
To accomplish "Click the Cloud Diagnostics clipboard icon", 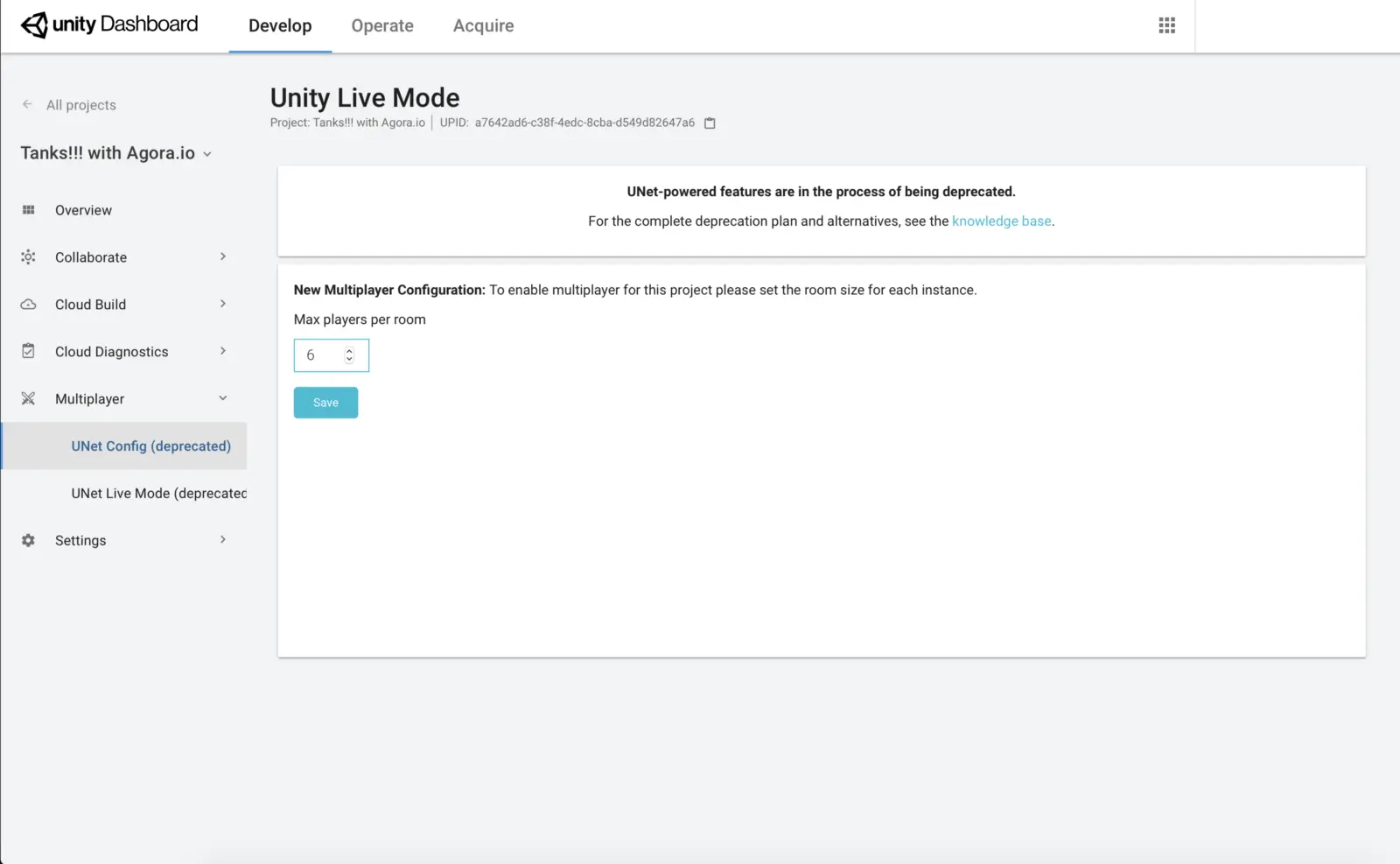I will coord(29,351).
